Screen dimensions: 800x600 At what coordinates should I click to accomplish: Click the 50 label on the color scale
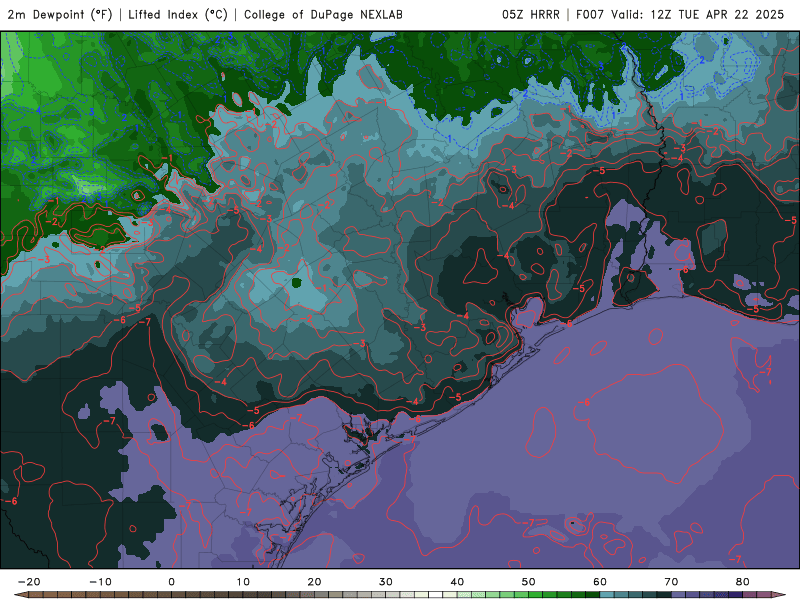coord(529,582)
